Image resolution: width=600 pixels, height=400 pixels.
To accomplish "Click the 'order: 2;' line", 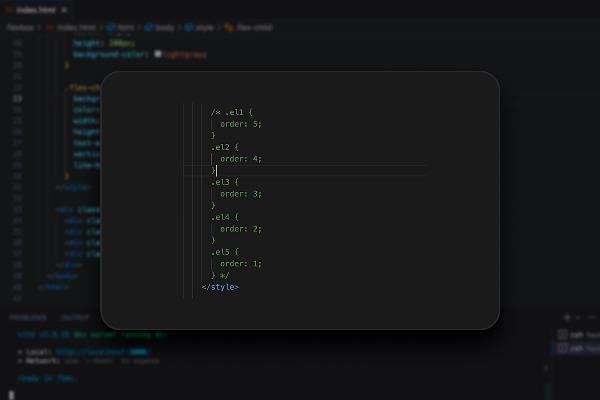I will tap(241, 229).
